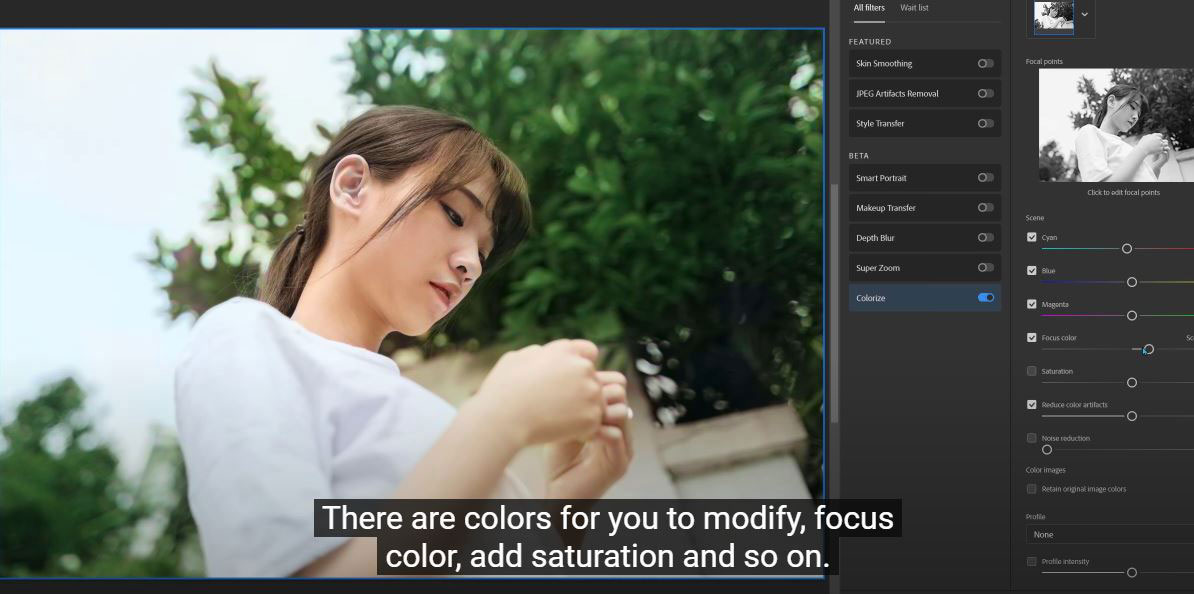The width and height of the screenshot is (1194, 594).
Task: Uncheck the Cyan checkbox
Action: (1032, 238)
